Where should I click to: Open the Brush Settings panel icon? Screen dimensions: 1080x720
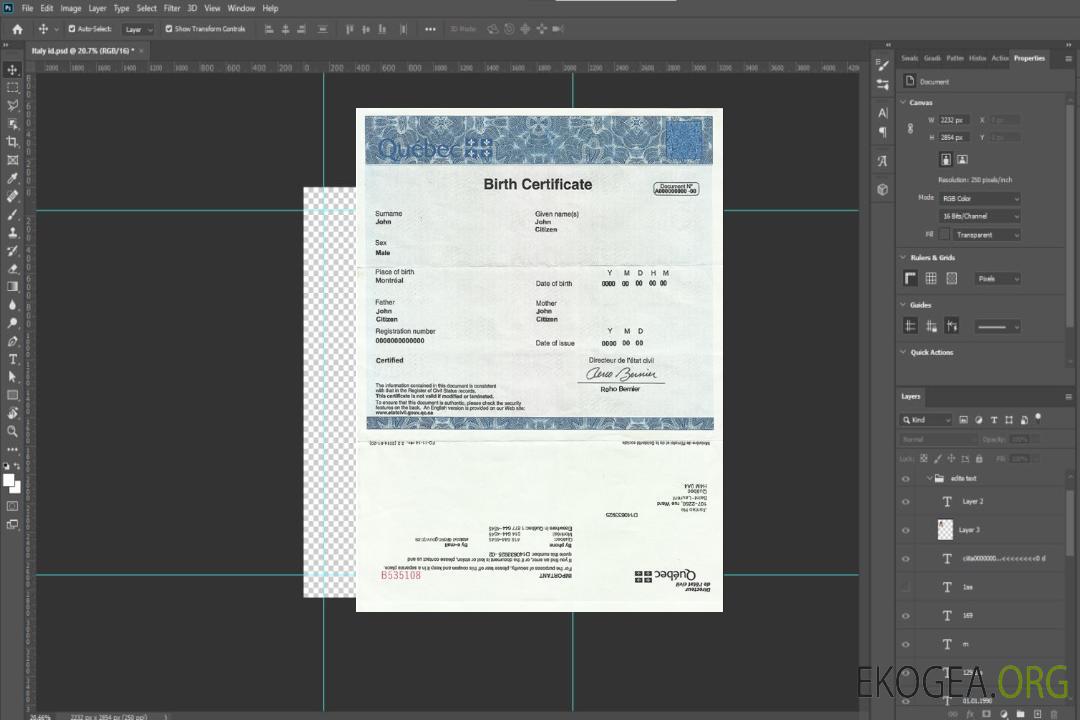click(883, 65)
